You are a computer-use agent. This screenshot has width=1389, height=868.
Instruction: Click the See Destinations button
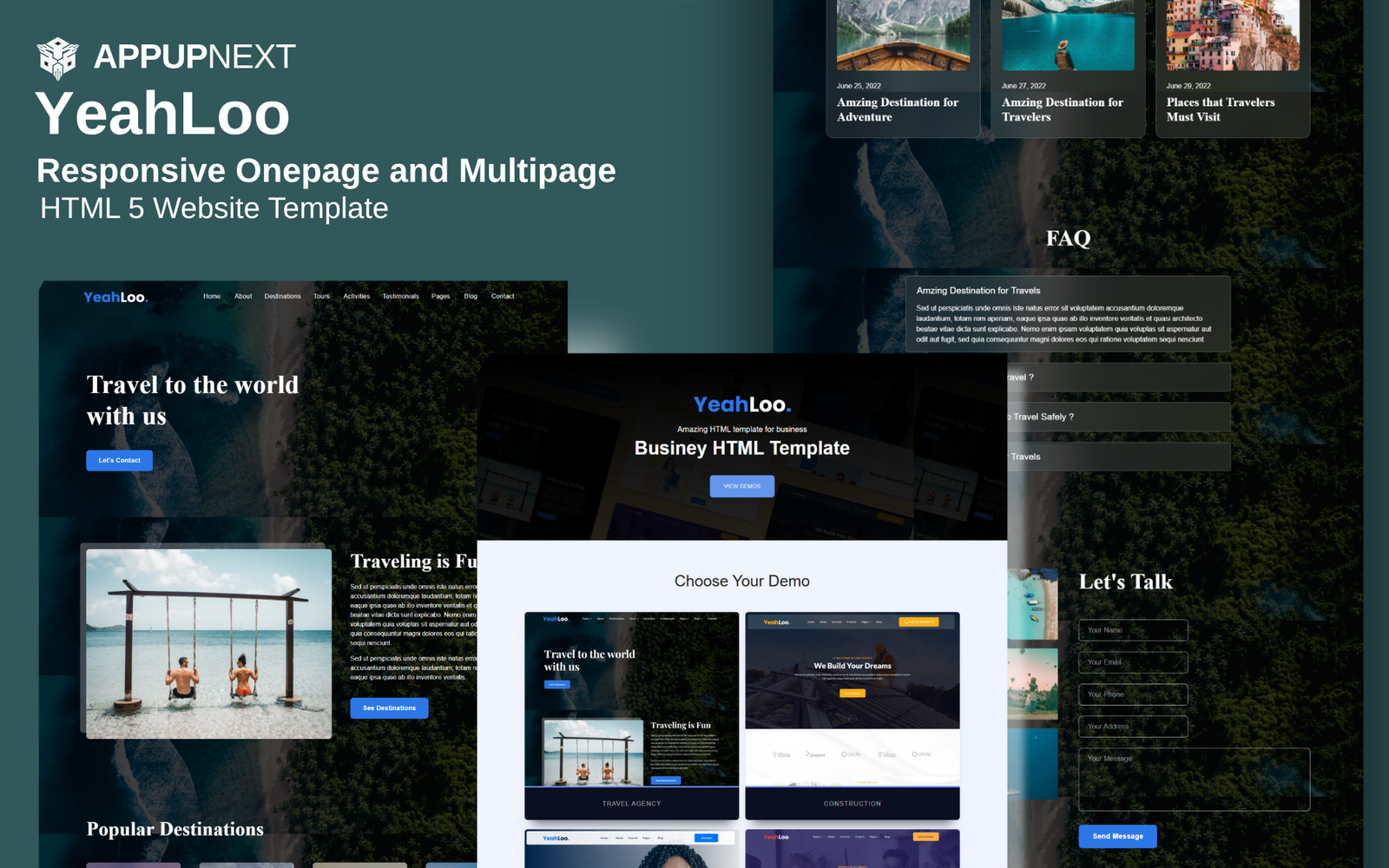click(389, 708)
